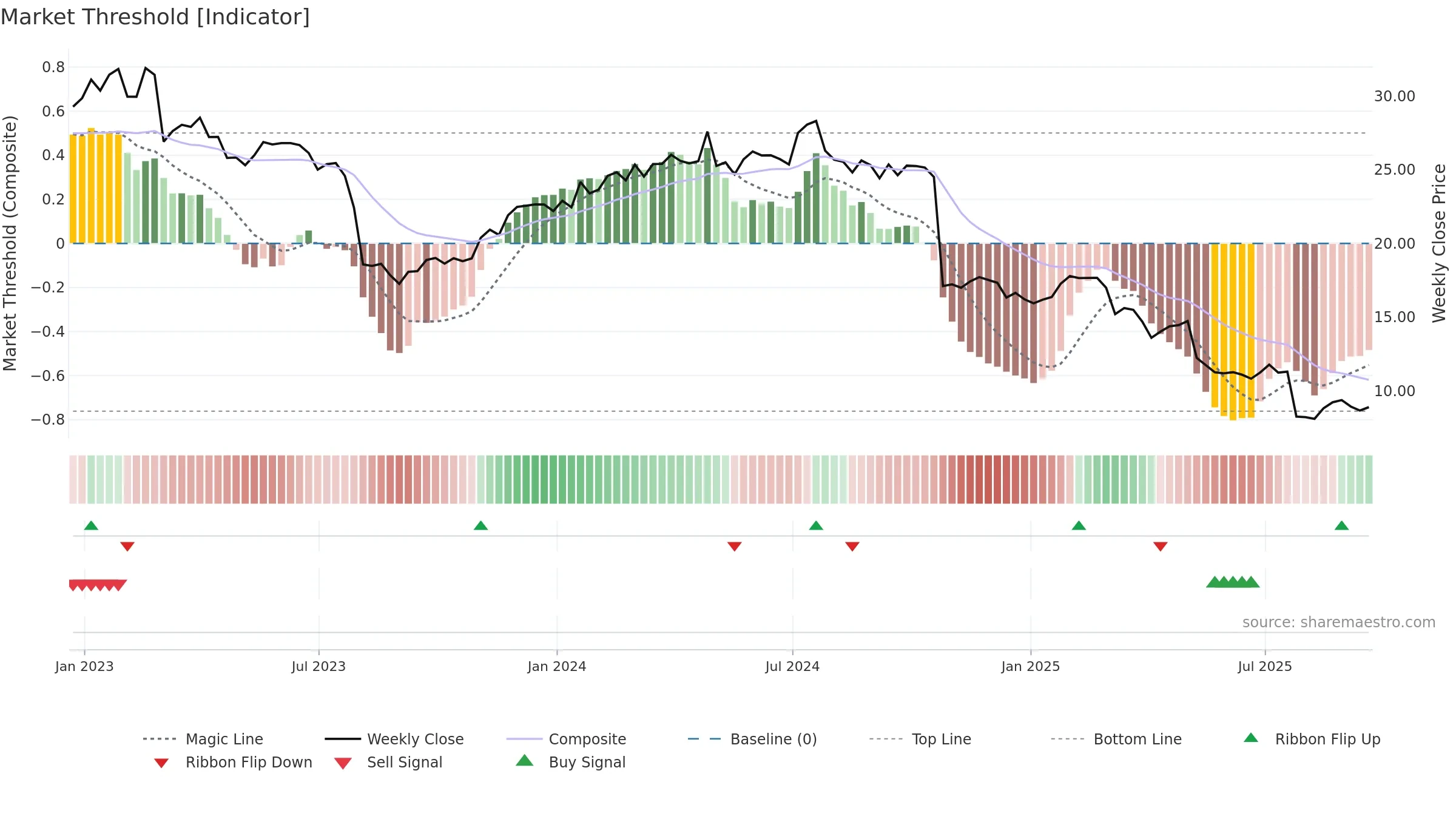This screenshot has width=1456, height=819.
Task: Toggle the Baseline (0) legend entry
Action: click(752, 739)
